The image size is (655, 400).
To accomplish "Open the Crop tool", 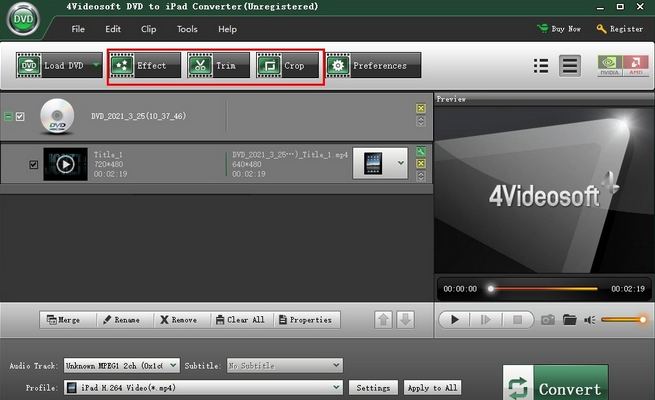I will pos(287,65).
